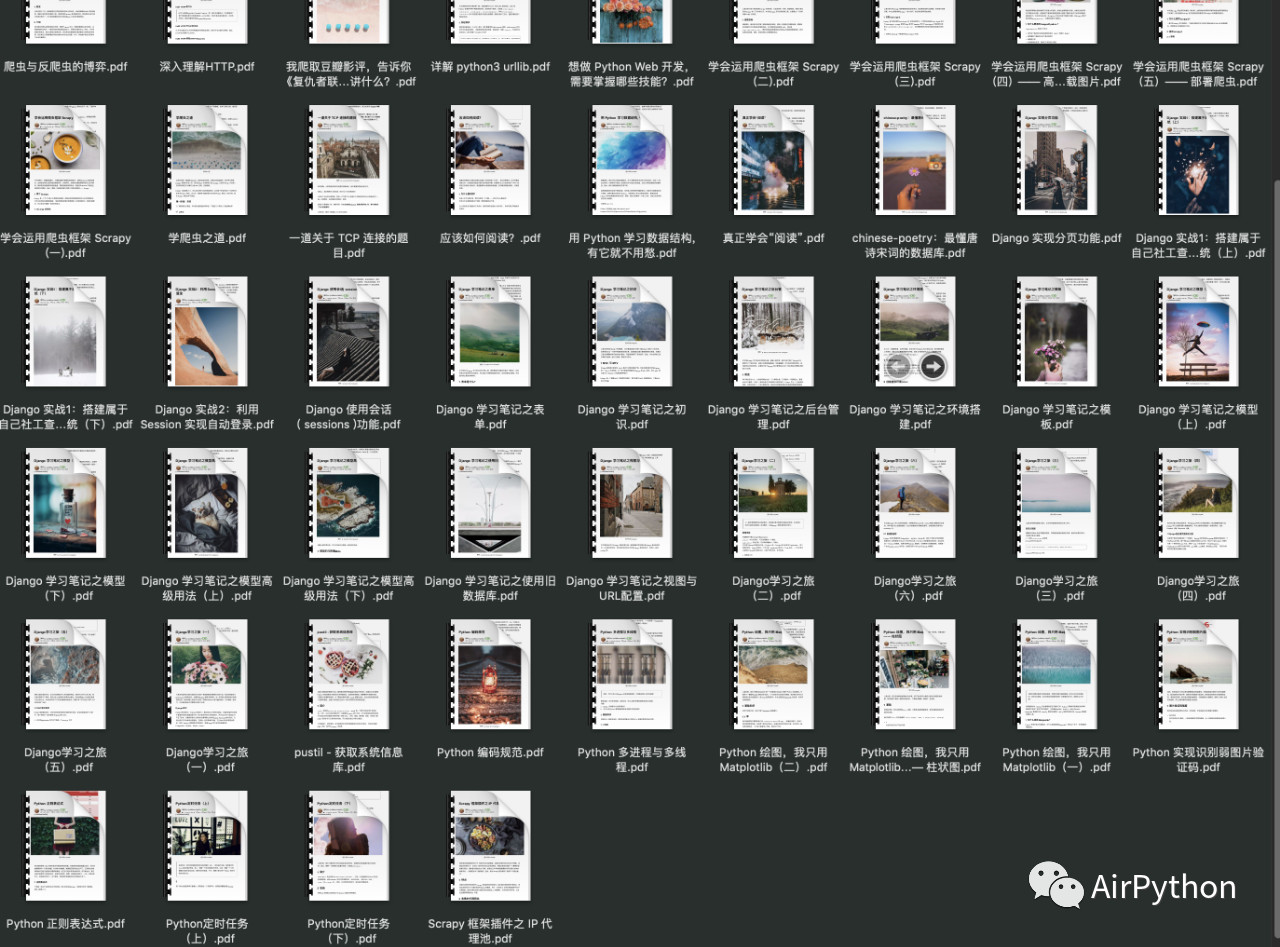Select the Python 多进程与多线程.pdf icon
1280x947 pixels.
[x=633, y=674]
